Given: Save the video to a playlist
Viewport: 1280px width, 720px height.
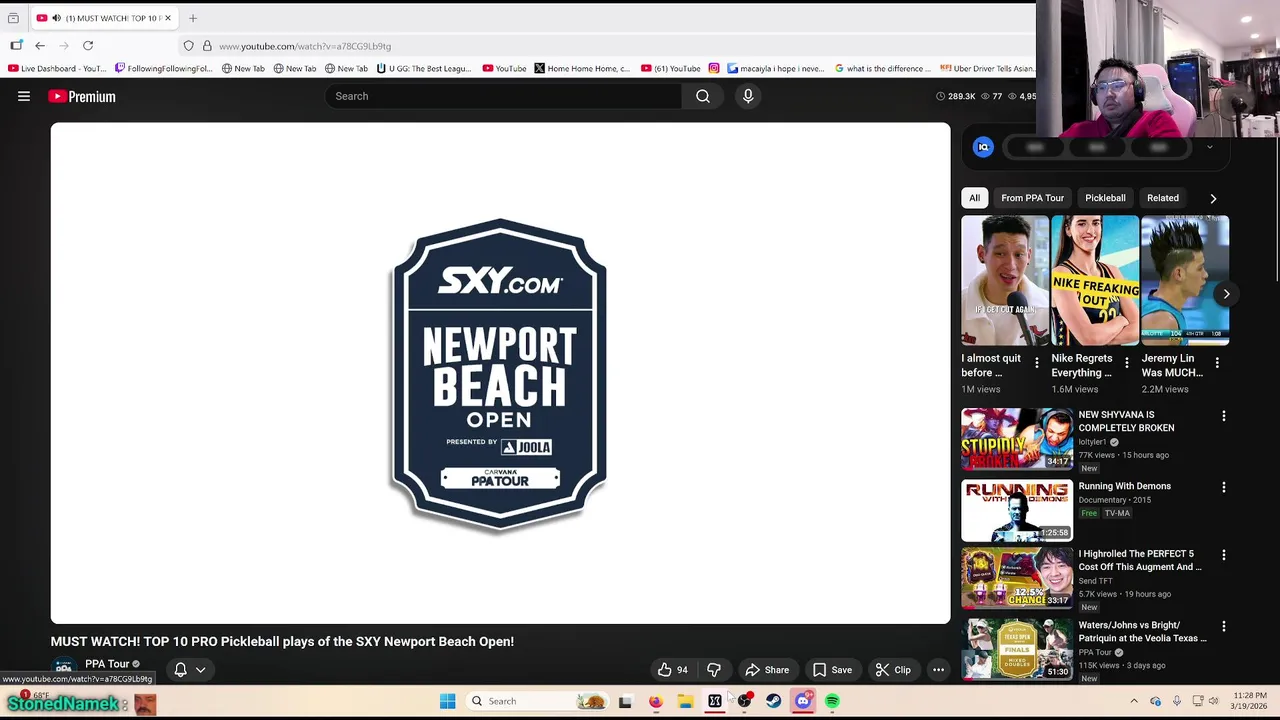Looking at the screenshot, I should click(x=832, y=670).
